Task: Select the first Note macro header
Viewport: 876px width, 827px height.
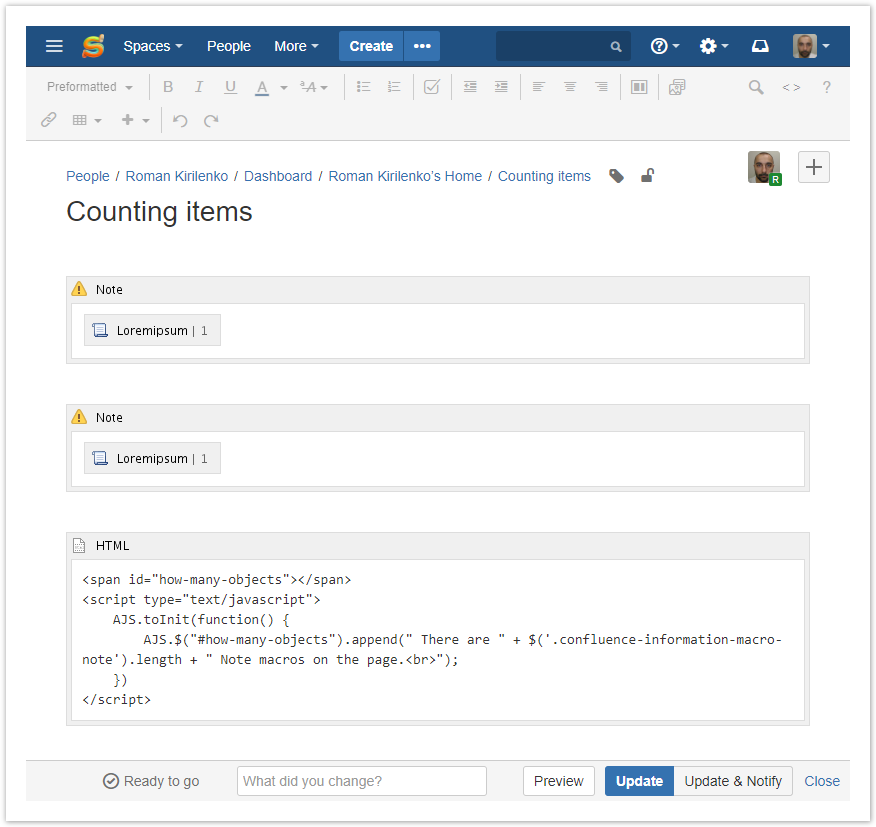Action: [x=437, y=289]
